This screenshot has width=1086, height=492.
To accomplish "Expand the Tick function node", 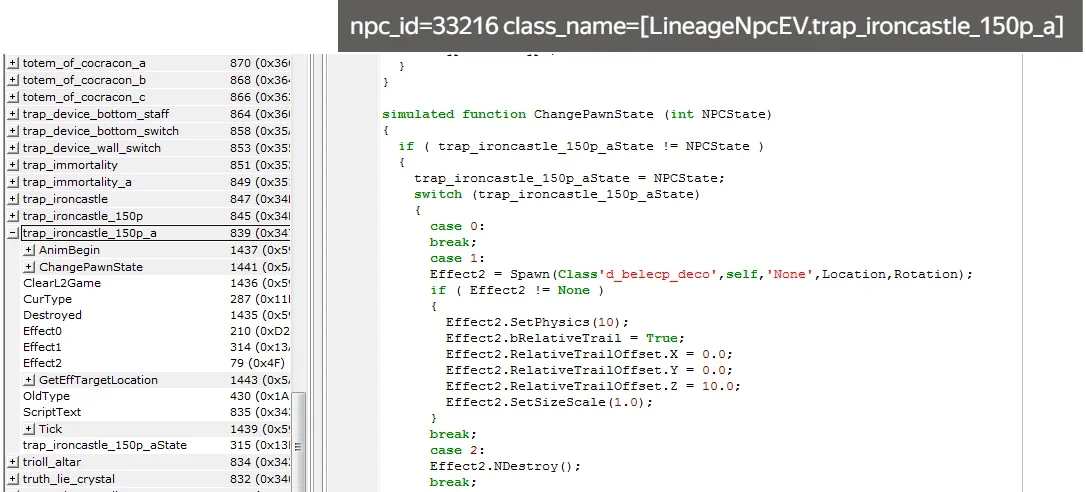I will coord(29,429).
